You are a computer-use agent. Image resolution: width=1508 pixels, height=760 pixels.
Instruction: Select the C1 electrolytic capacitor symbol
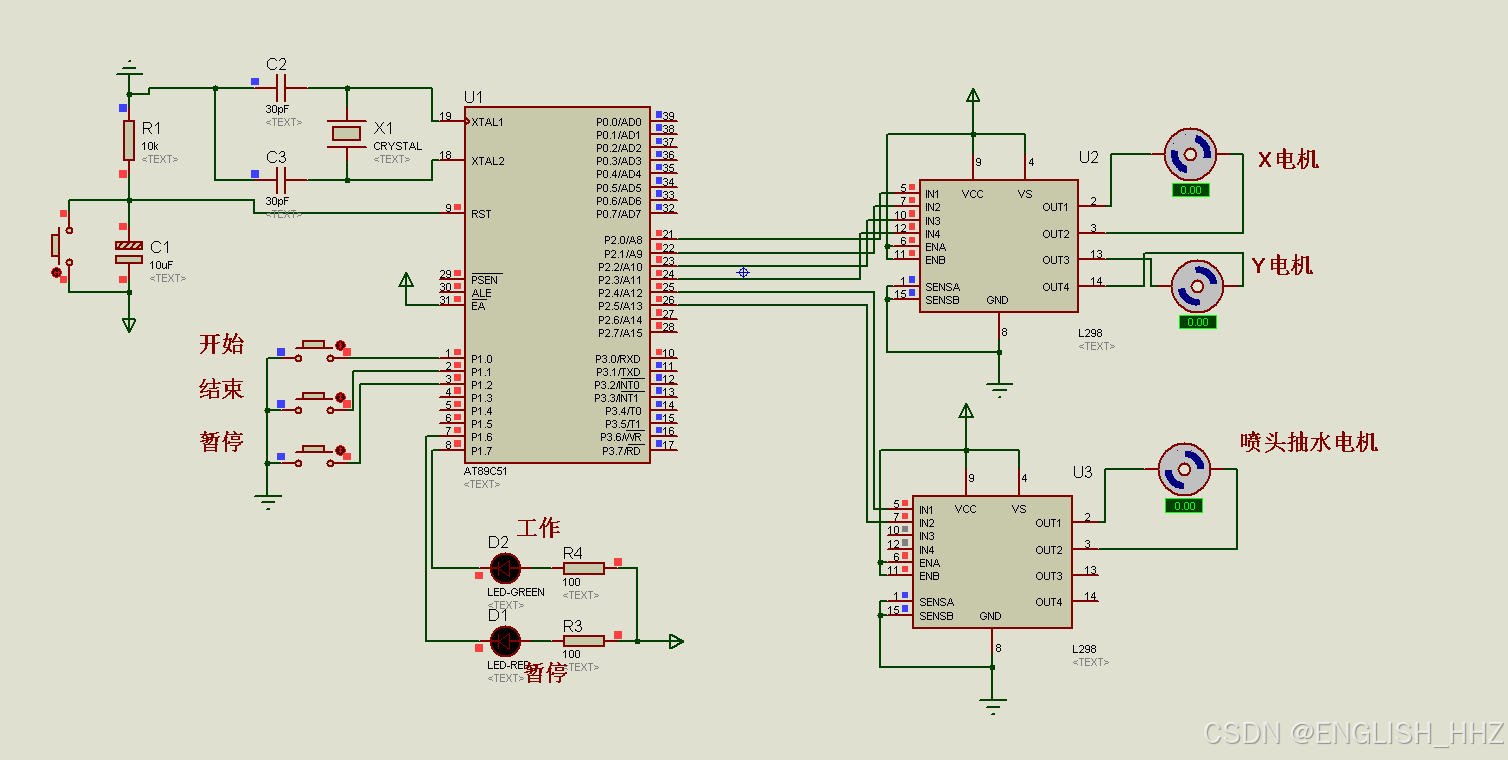pyautogui.click(x=129, y=252)
